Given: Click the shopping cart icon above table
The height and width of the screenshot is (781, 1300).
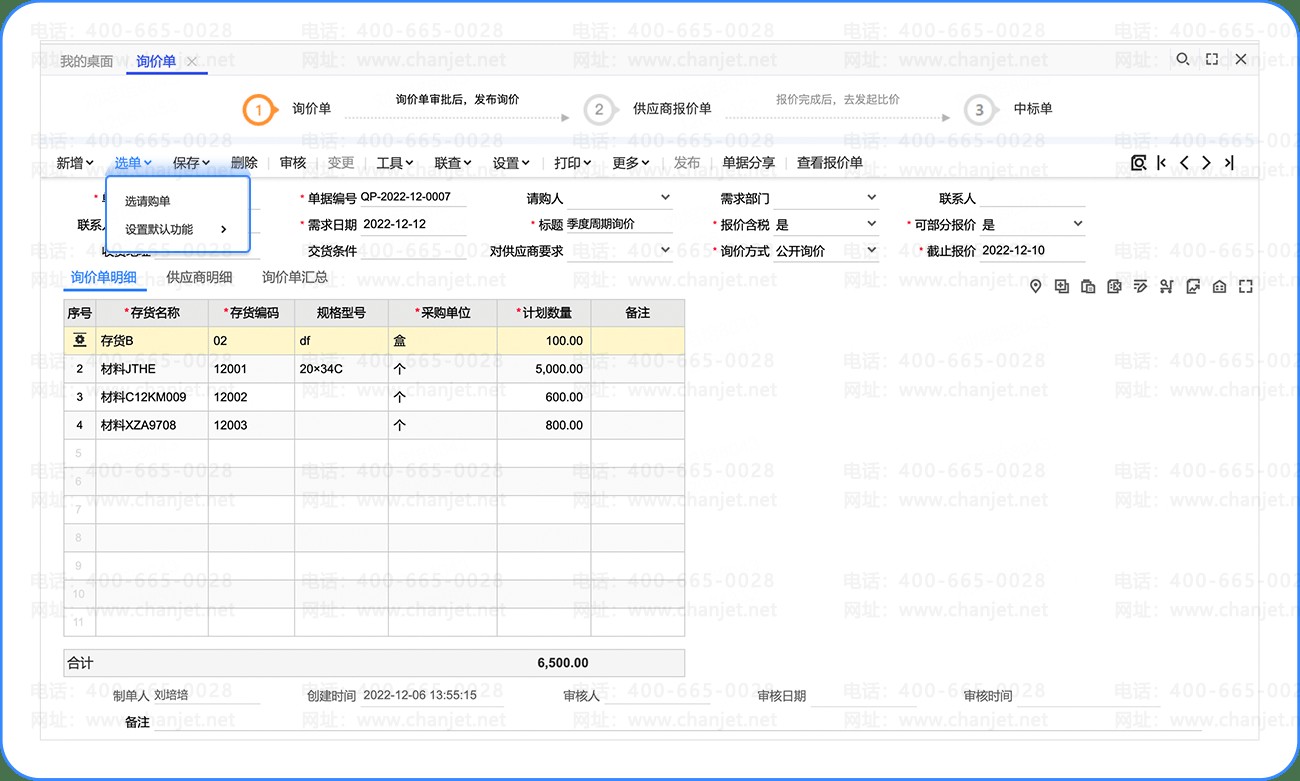Looking at the screenshot, I should click(x=1166, y=287).
